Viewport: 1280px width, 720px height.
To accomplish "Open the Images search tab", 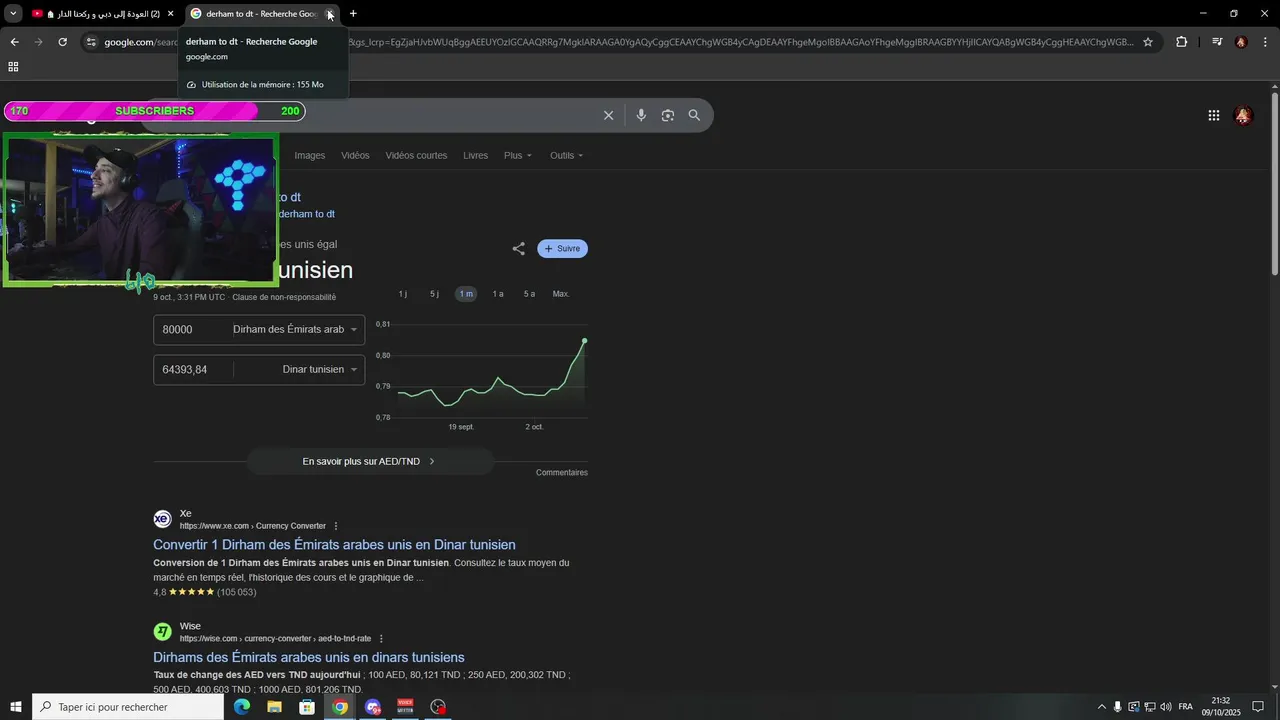I will tap(310, 155).
